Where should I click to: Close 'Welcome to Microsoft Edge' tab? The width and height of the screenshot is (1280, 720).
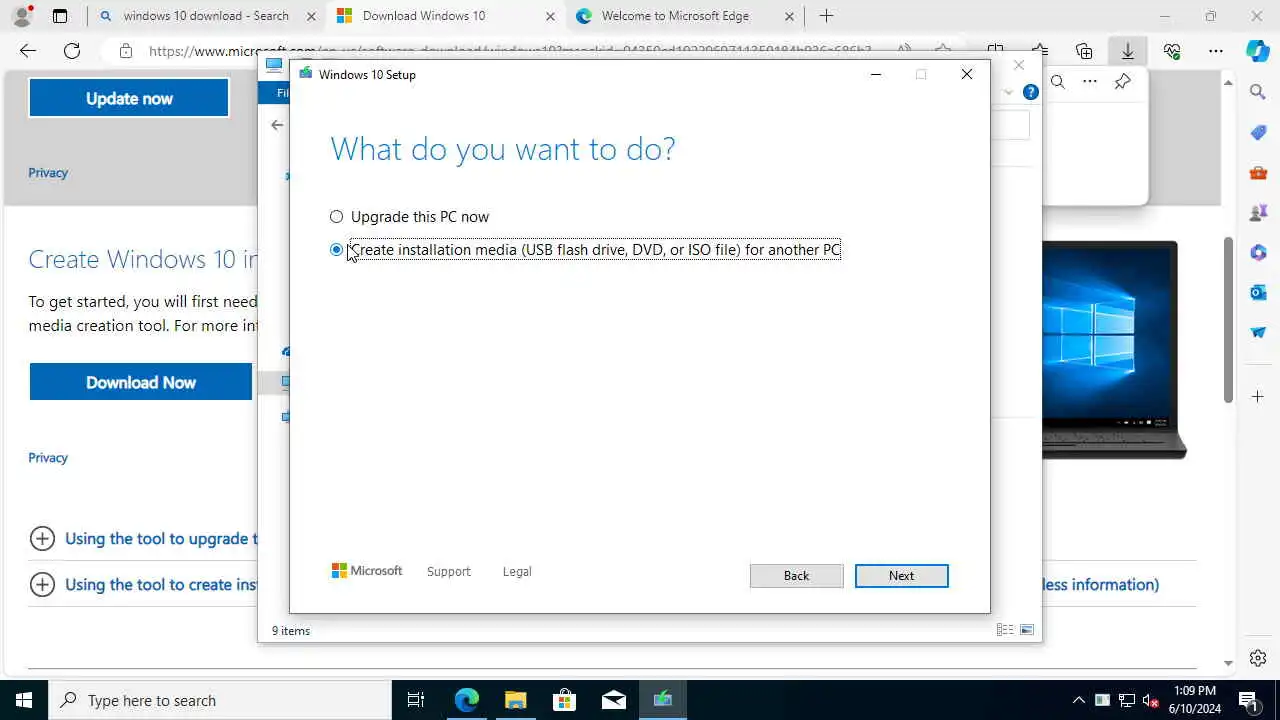click(789, 16)
